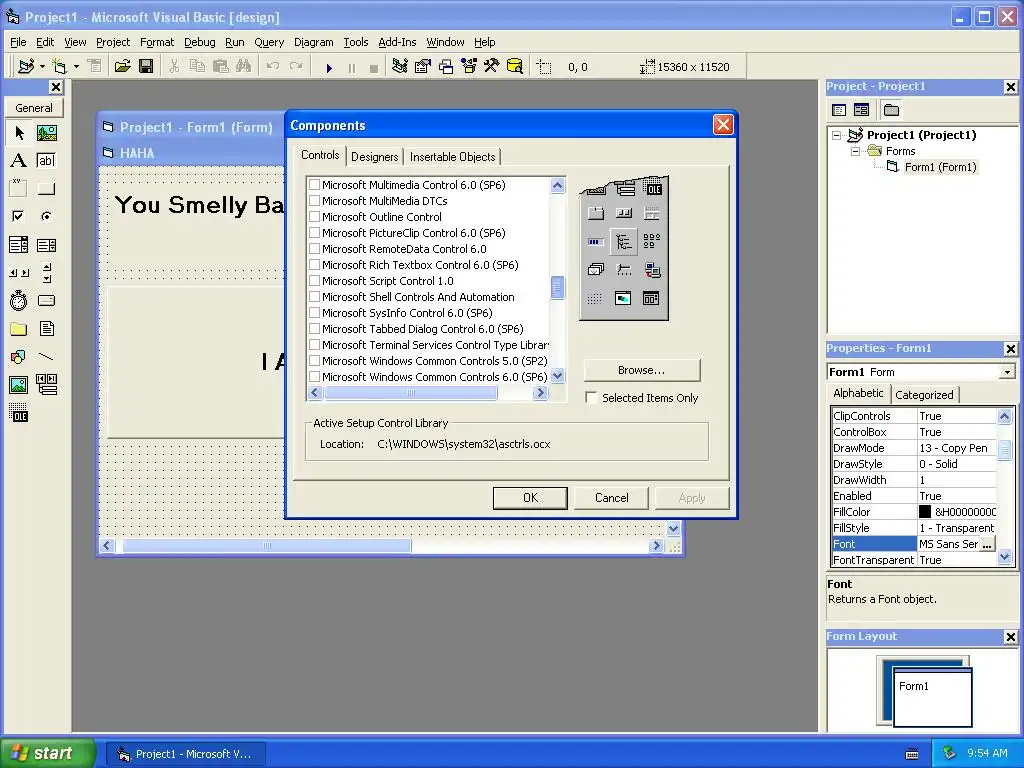Click properties list scroll down arrow
Viewport: 1024px width, 768px height.
(x=1005, y=557)
